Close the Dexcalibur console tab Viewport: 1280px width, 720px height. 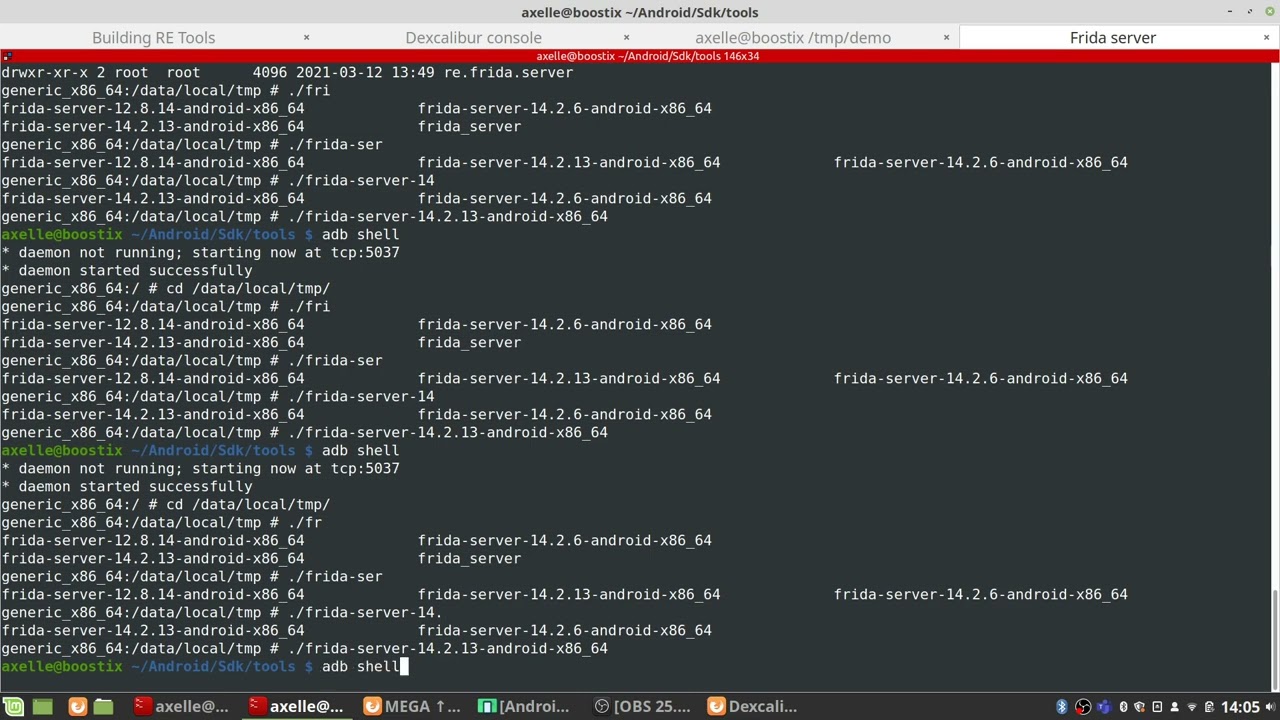626,37
